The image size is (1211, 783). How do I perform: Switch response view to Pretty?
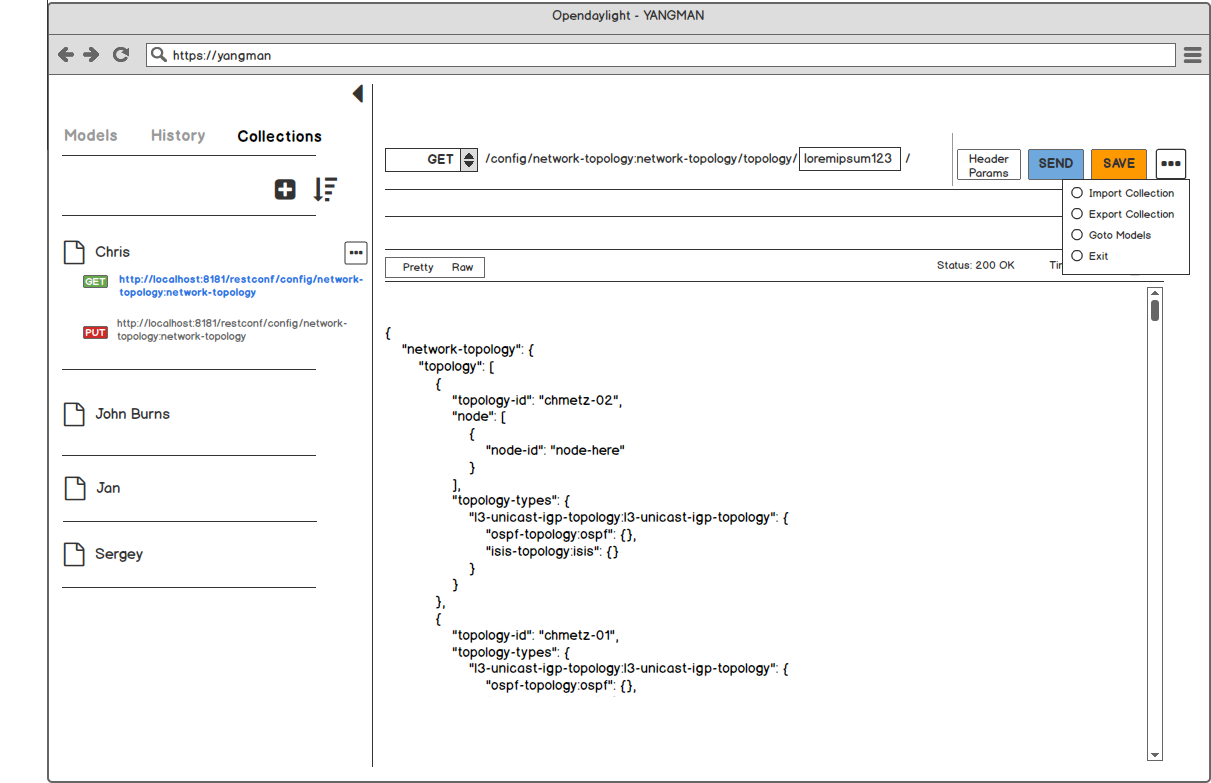(x=418, y=267)
